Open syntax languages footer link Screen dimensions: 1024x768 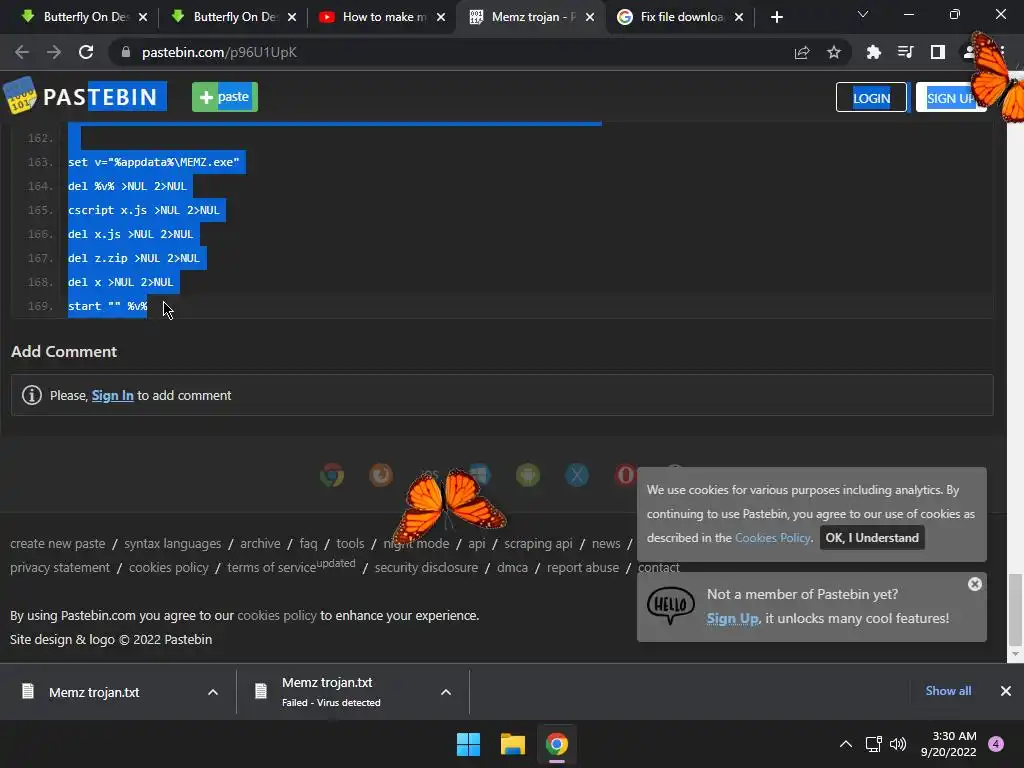[x=172, y=543]
